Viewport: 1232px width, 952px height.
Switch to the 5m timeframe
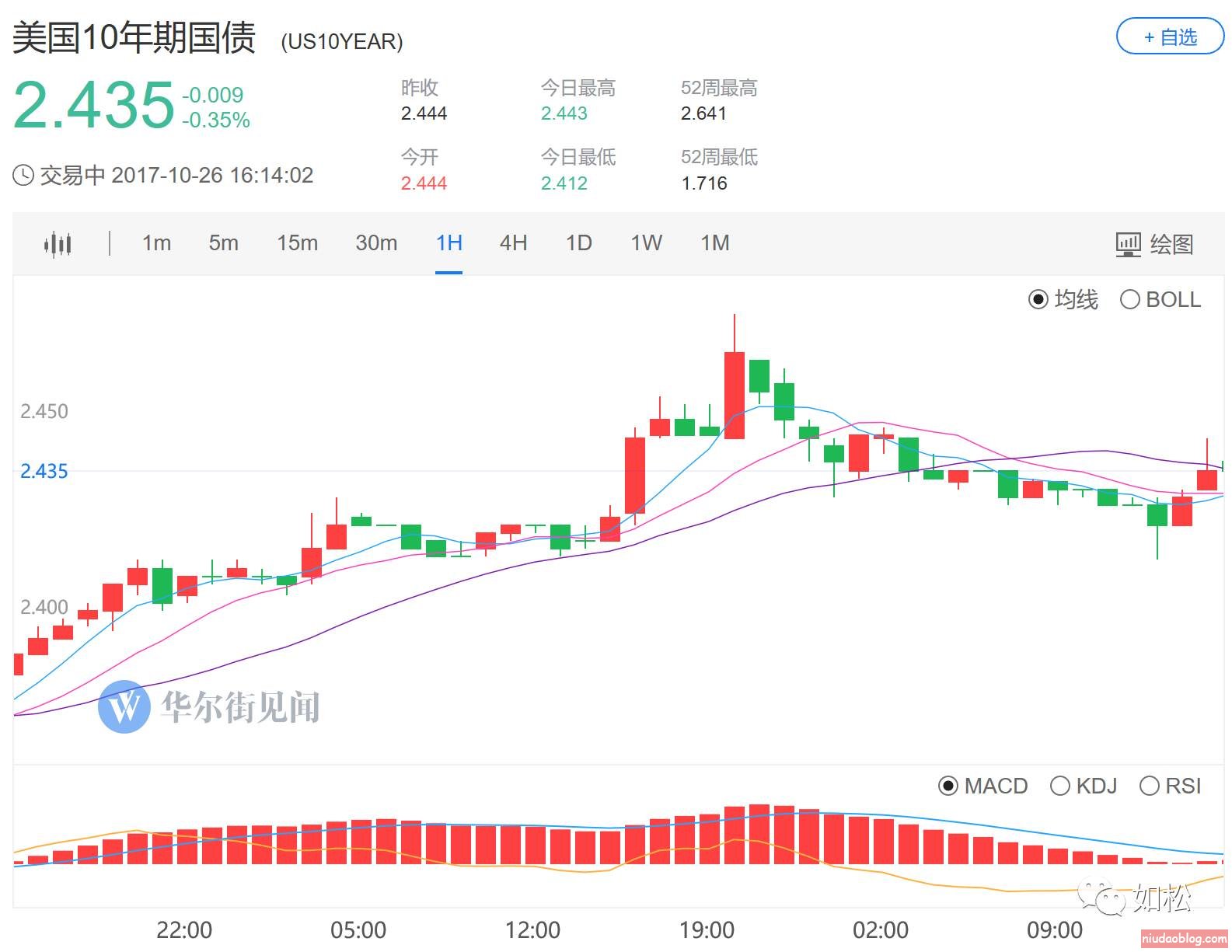coord(223,243)
